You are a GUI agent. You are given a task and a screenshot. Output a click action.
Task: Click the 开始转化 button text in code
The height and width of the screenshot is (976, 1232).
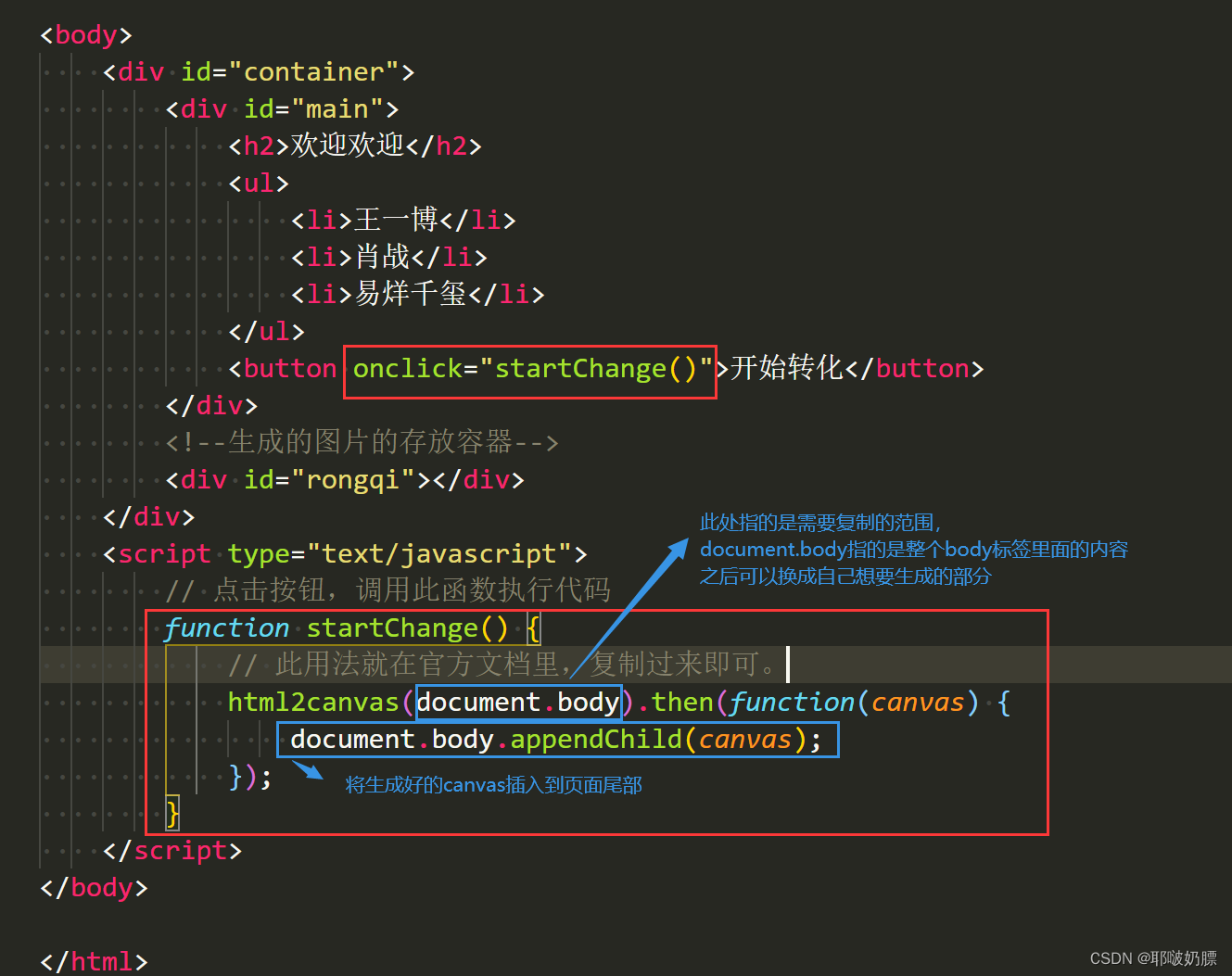[x=787, y=368]
